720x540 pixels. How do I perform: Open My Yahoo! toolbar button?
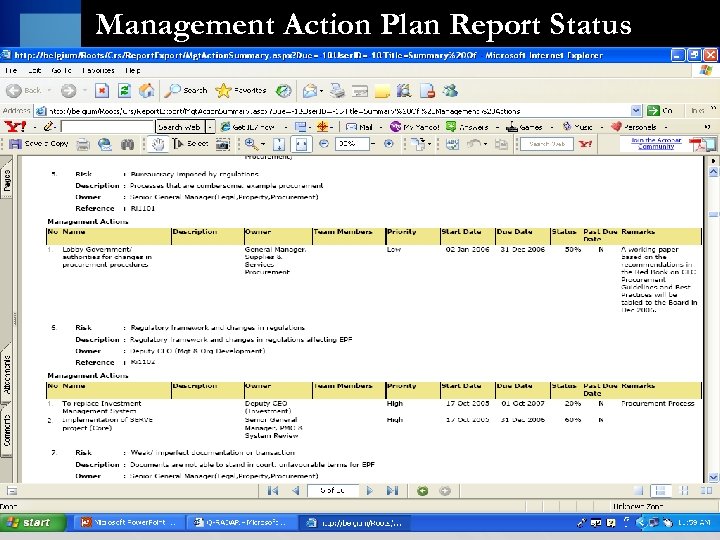pyautogui.click(x=414, y=127)
